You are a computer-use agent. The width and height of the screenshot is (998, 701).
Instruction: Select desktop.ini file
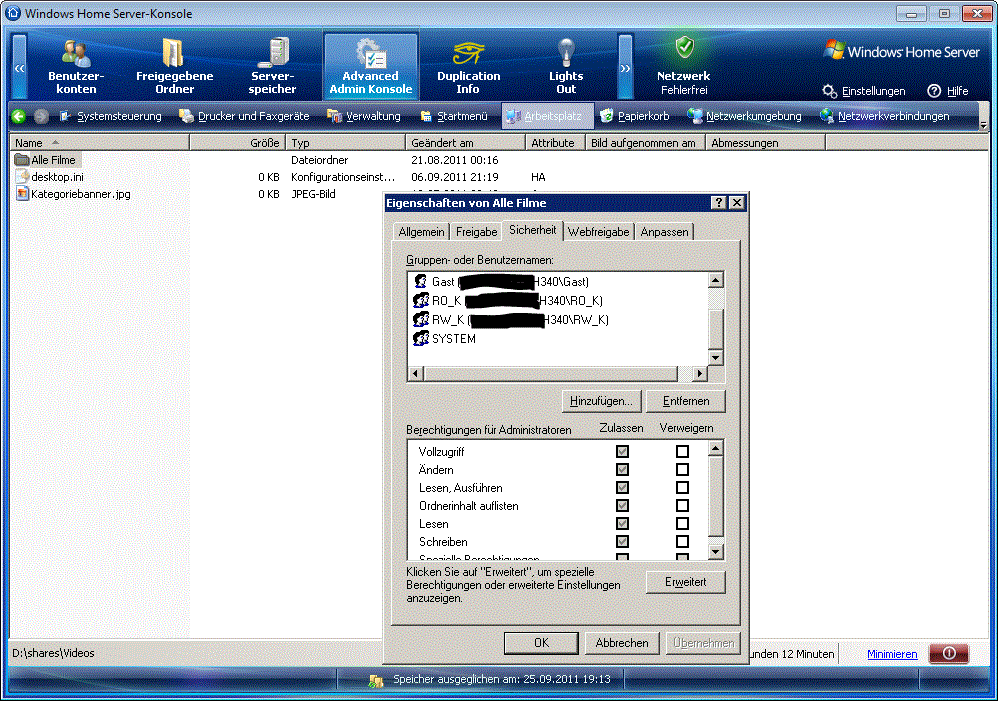(x=50, y=177)
